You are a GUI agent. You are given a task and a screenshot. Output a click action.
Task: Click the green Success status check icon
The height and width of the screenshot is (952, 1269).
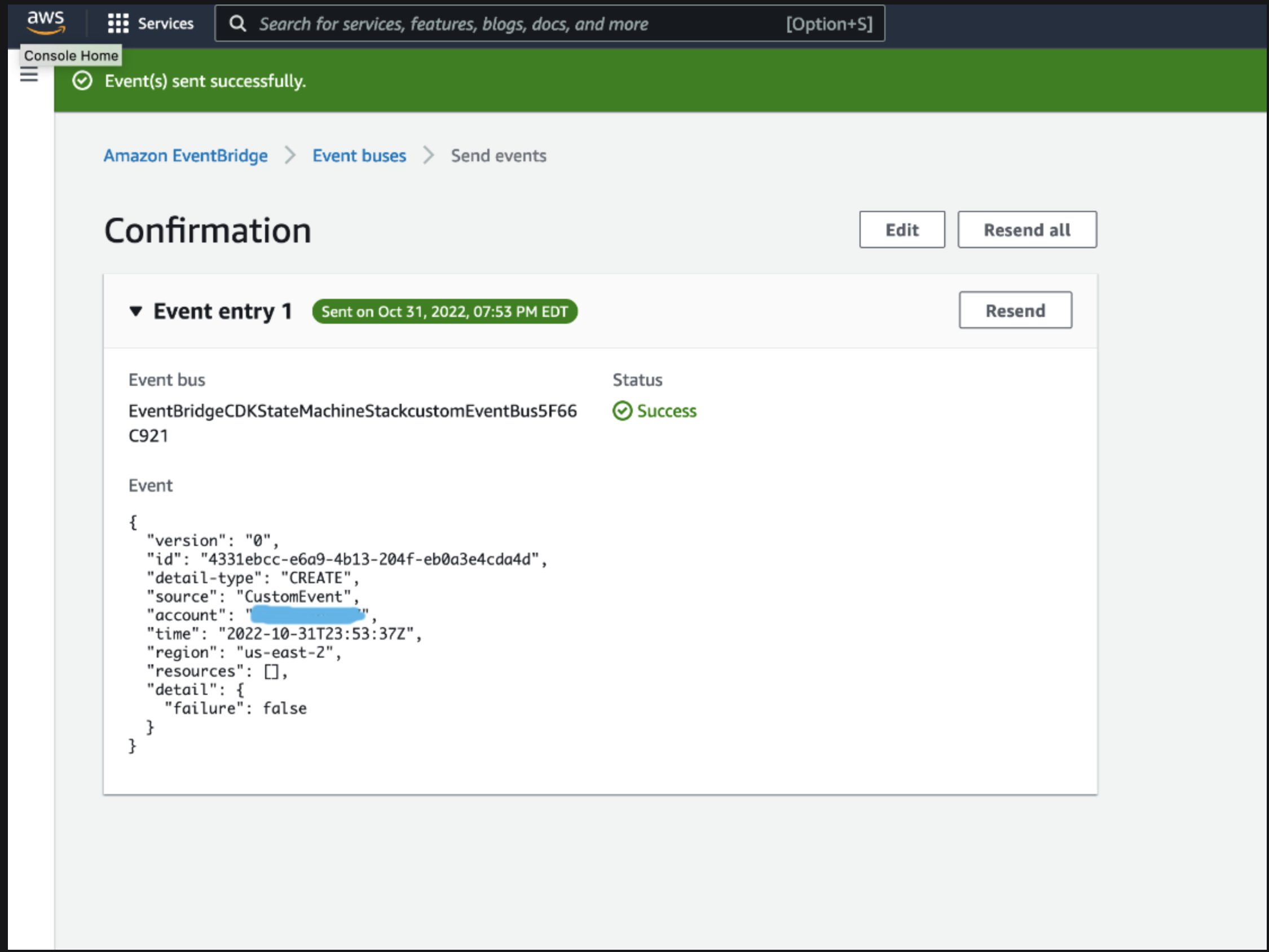click(x=623, y=411)
